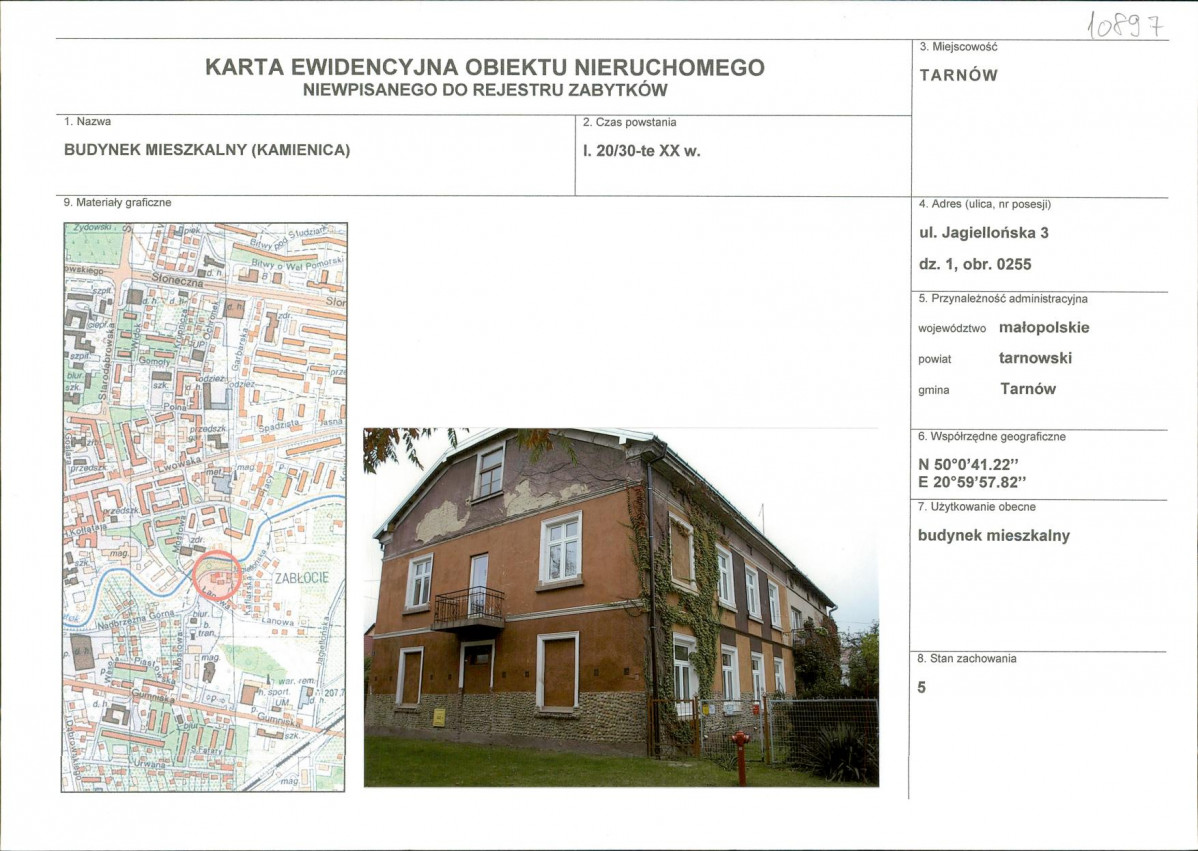Click the 'powiat' label
The height and width of the screenshot is (851, 1198).
(x=935, y=359)
